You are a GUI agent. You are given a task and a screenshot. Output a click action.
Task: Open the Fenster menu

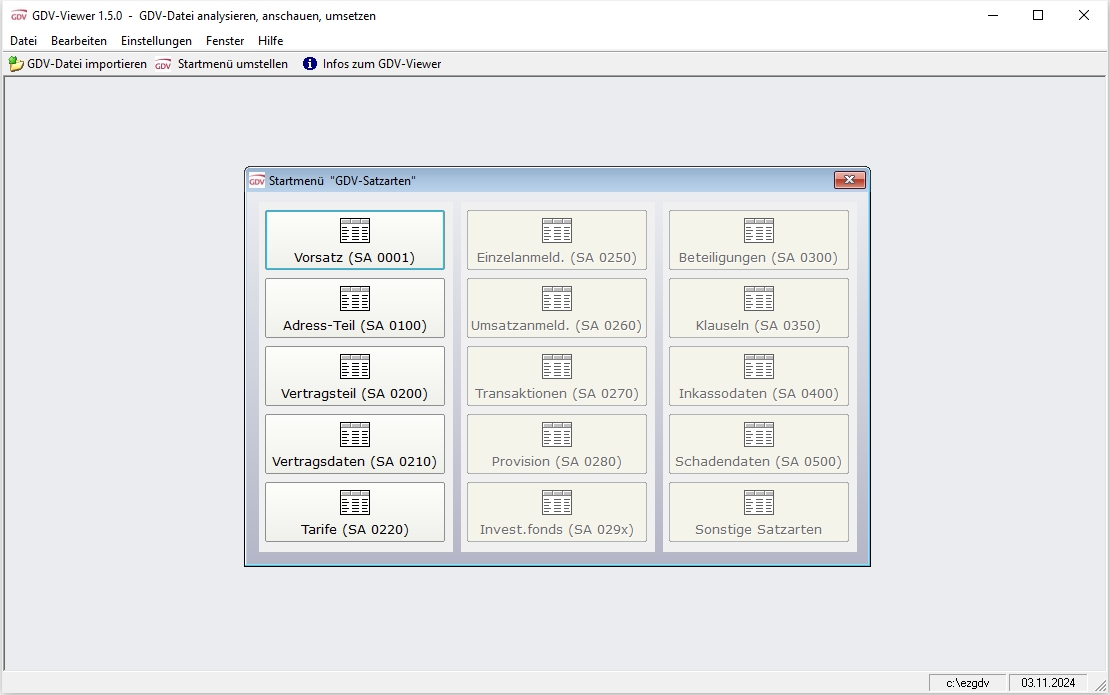pos(224,41)
